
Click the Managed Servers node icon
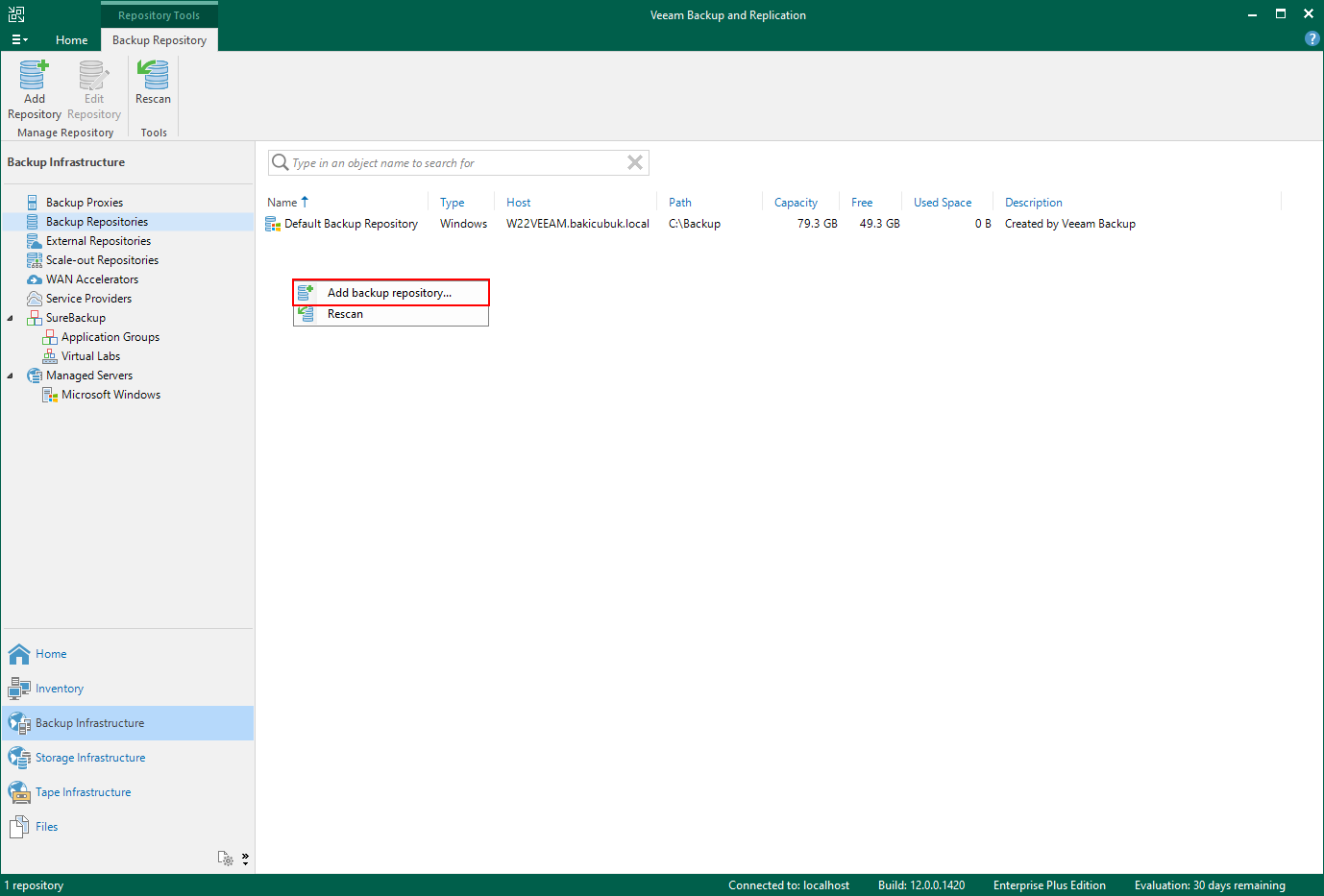34,375
